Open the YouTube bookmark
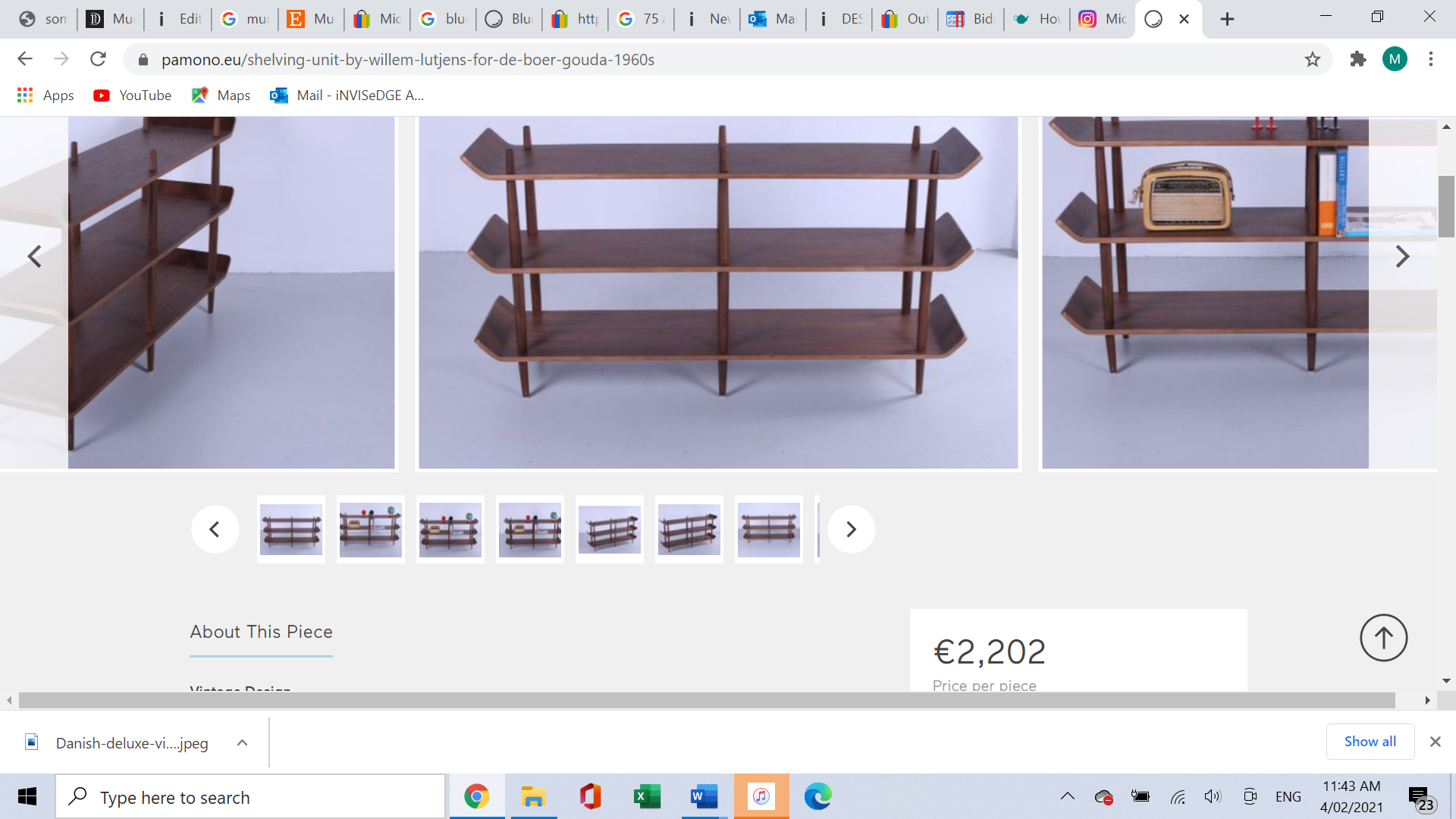Screen dimensions: 1456x819 [133, 96]
